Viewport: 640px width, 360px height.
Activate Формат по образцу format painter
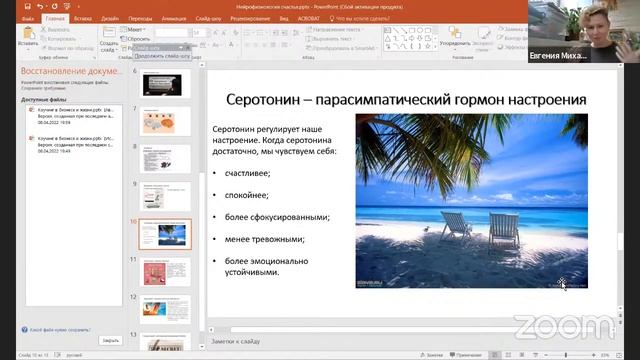(67, 48)
